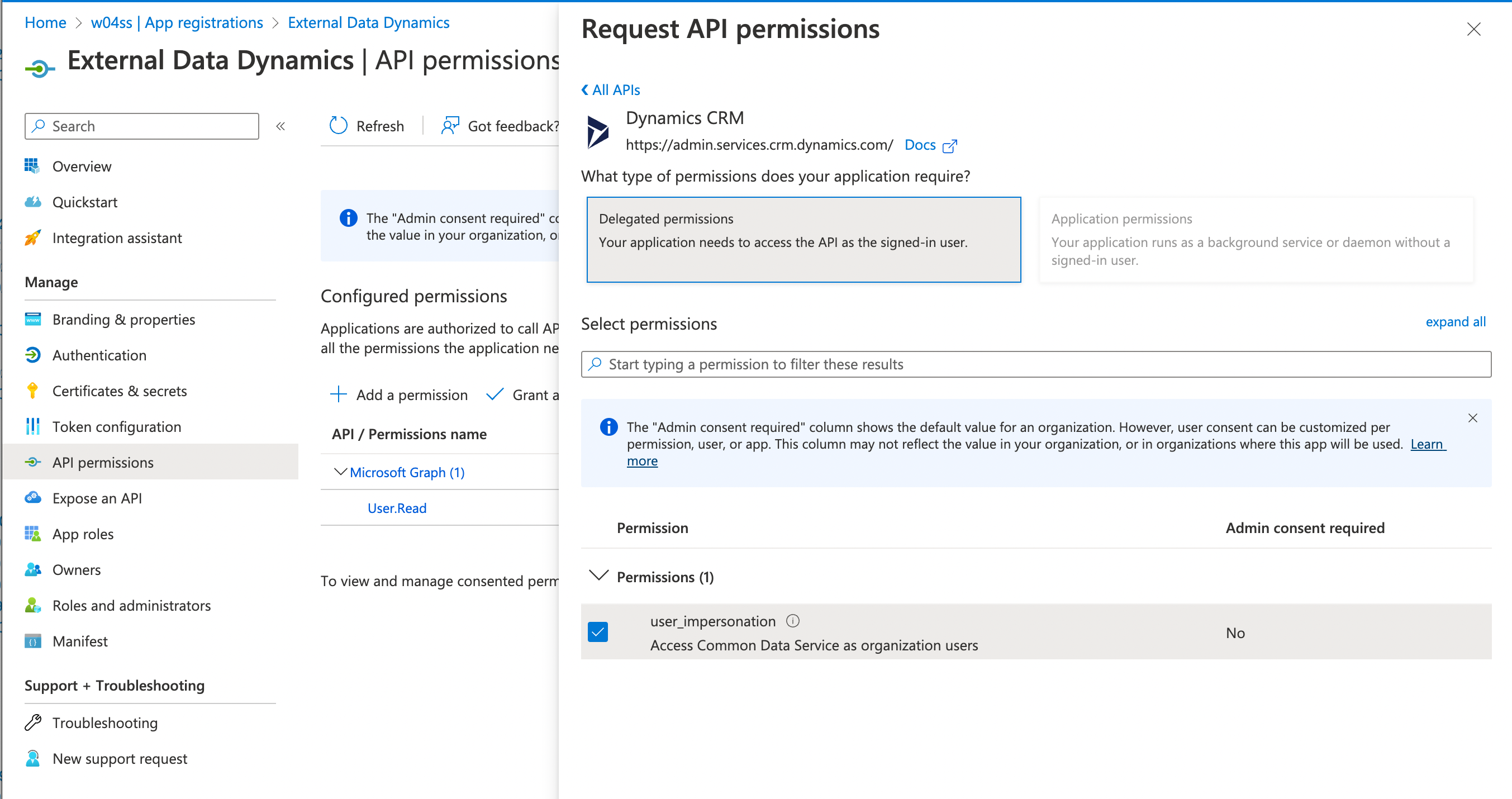Viewport: 1512px width, 799px height.
Task: Click Troubleshooting wrench icon
Action: tap(33, 722)
